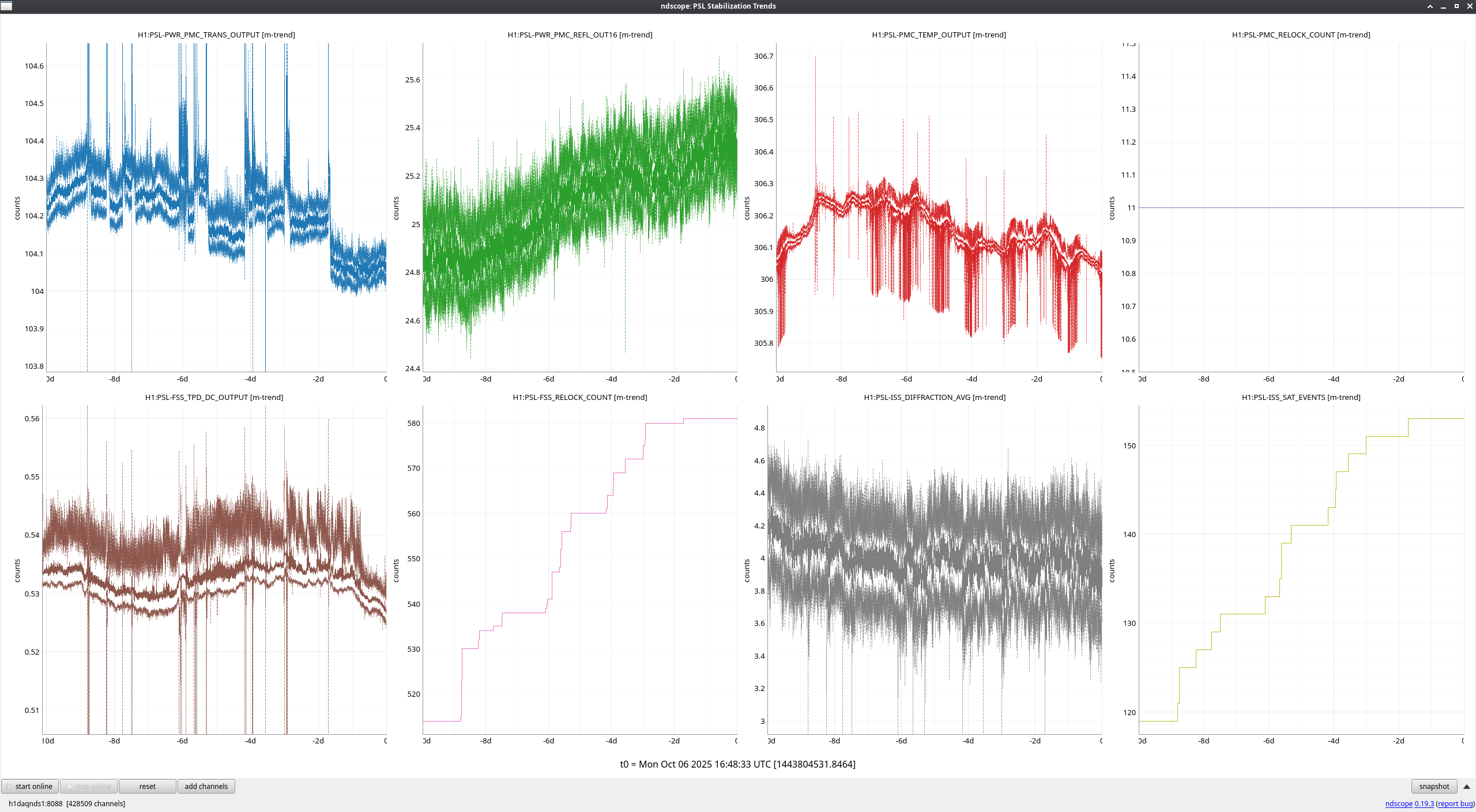Open the add channels dialog
Image resolution: width=1476 pixels, height=812 pixels.
pos(206,786)
